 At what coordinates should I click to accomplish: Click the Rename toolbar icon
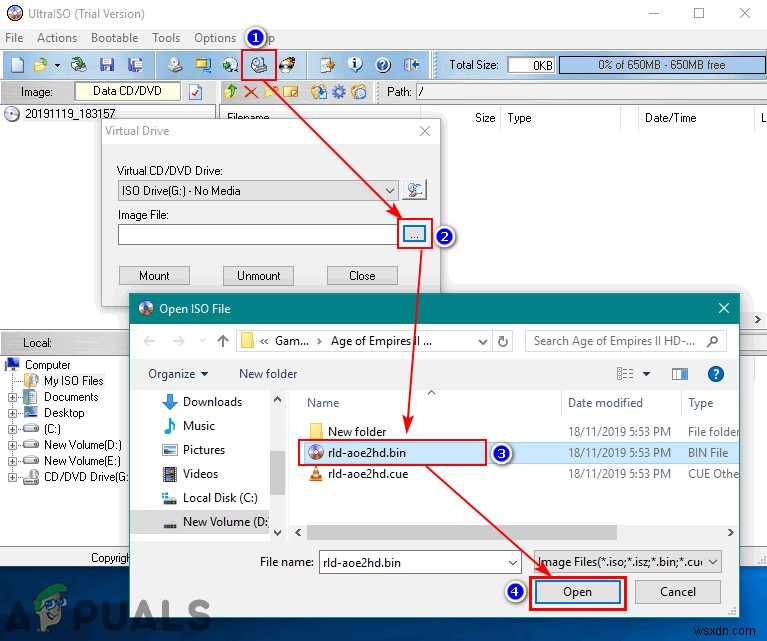click(x=291, y=92)
